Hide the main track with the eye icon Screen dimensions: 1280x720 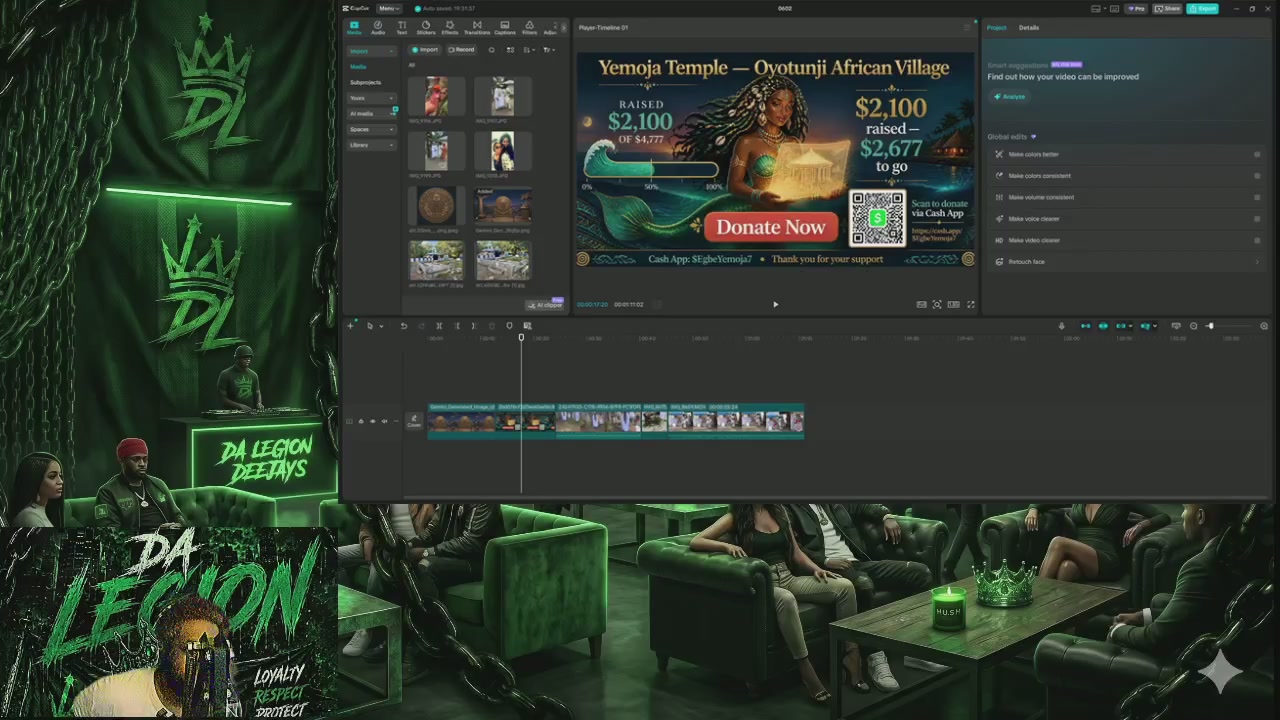tap(373, 421)
